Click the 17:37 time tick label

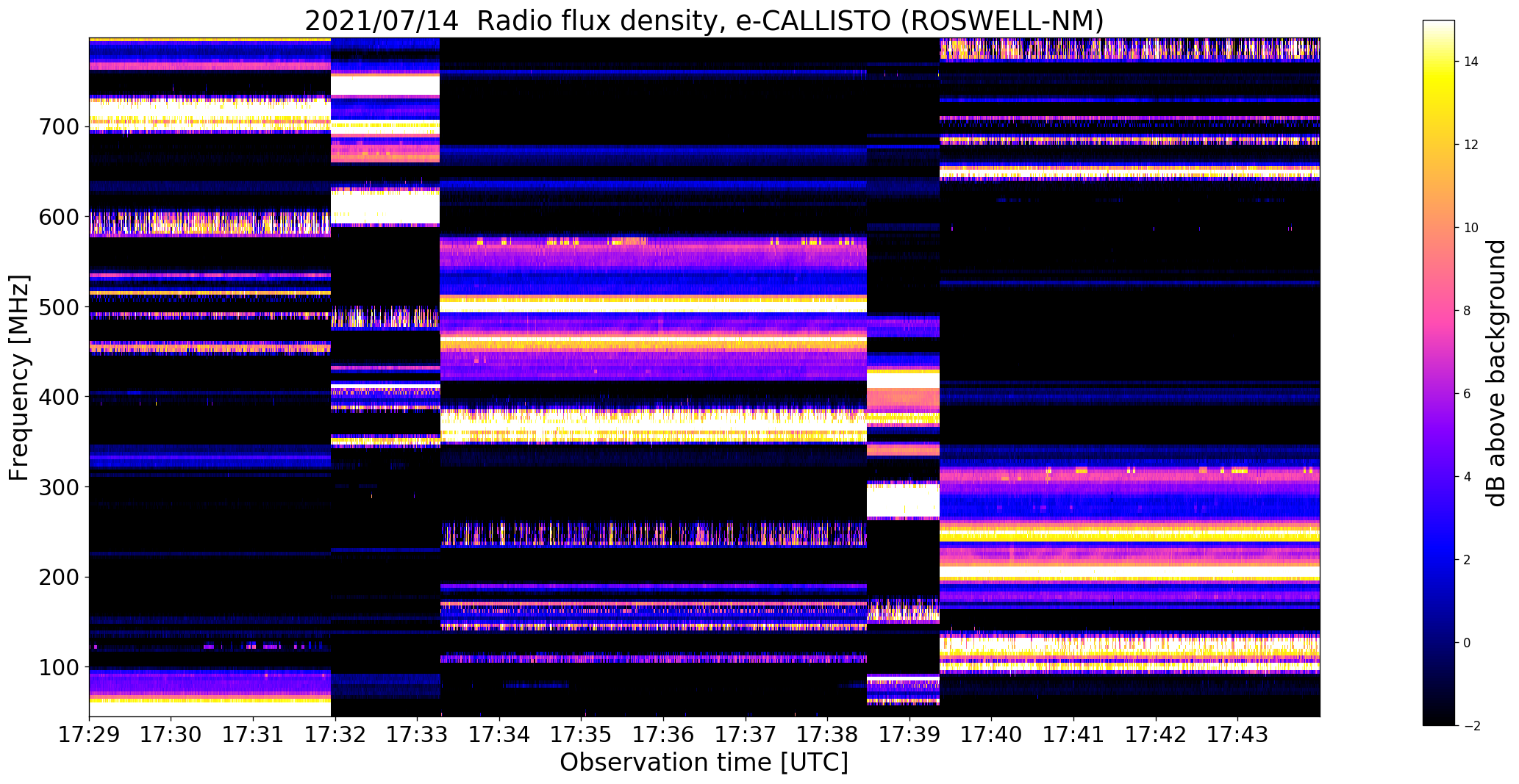click(x=746, y=734)
